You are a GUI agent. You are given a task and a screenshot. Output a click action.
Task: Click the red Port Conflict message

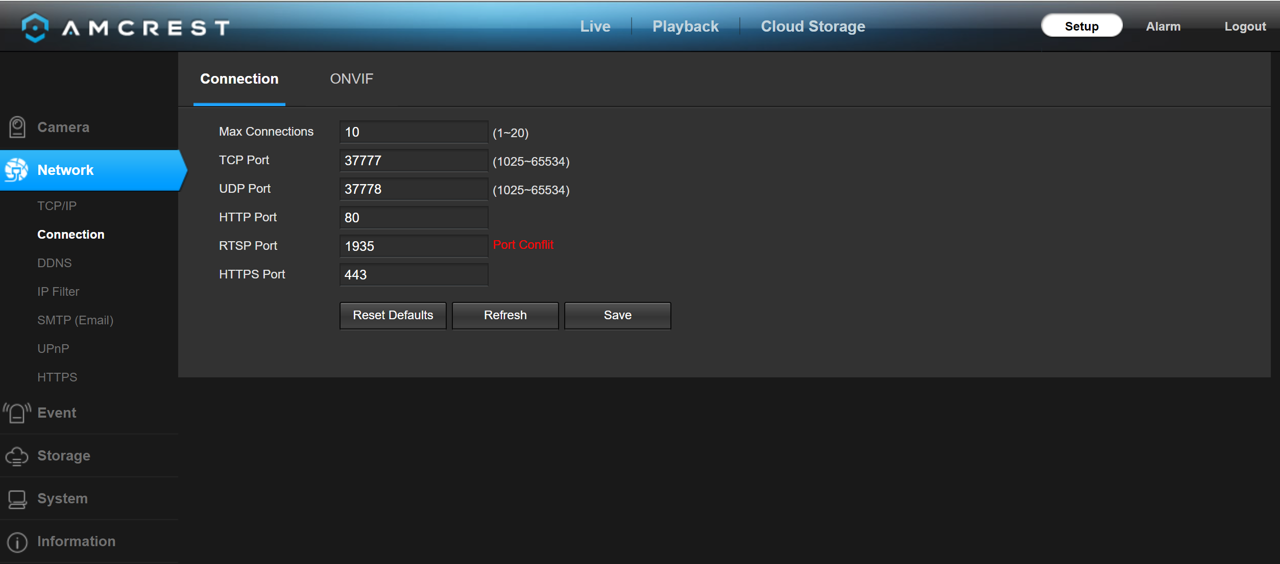click(x=523, y=245)
